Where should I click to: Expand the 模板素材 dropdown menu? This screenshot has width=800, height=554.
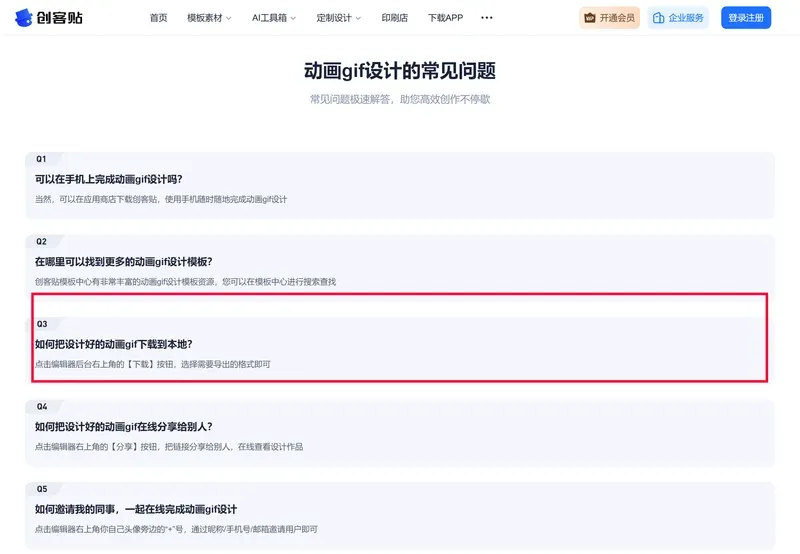209,18
